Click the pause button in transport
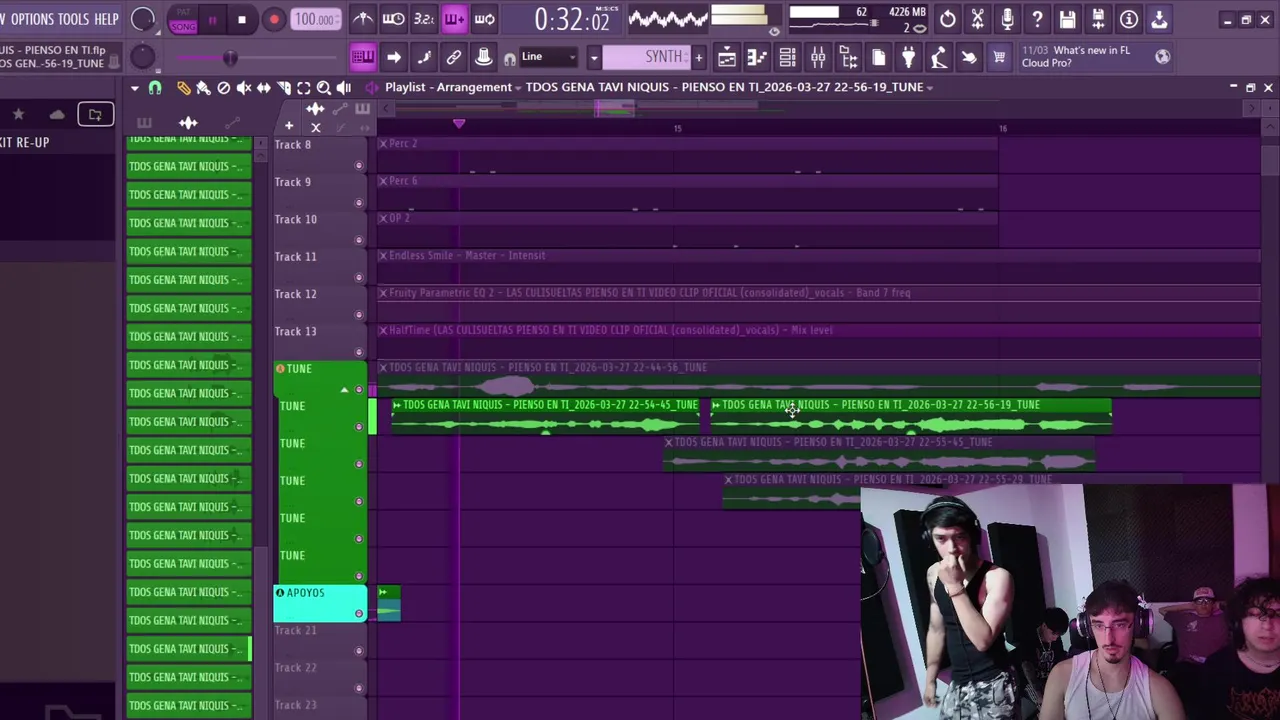This screenshot has width=1280, height=720. point(212,20)
